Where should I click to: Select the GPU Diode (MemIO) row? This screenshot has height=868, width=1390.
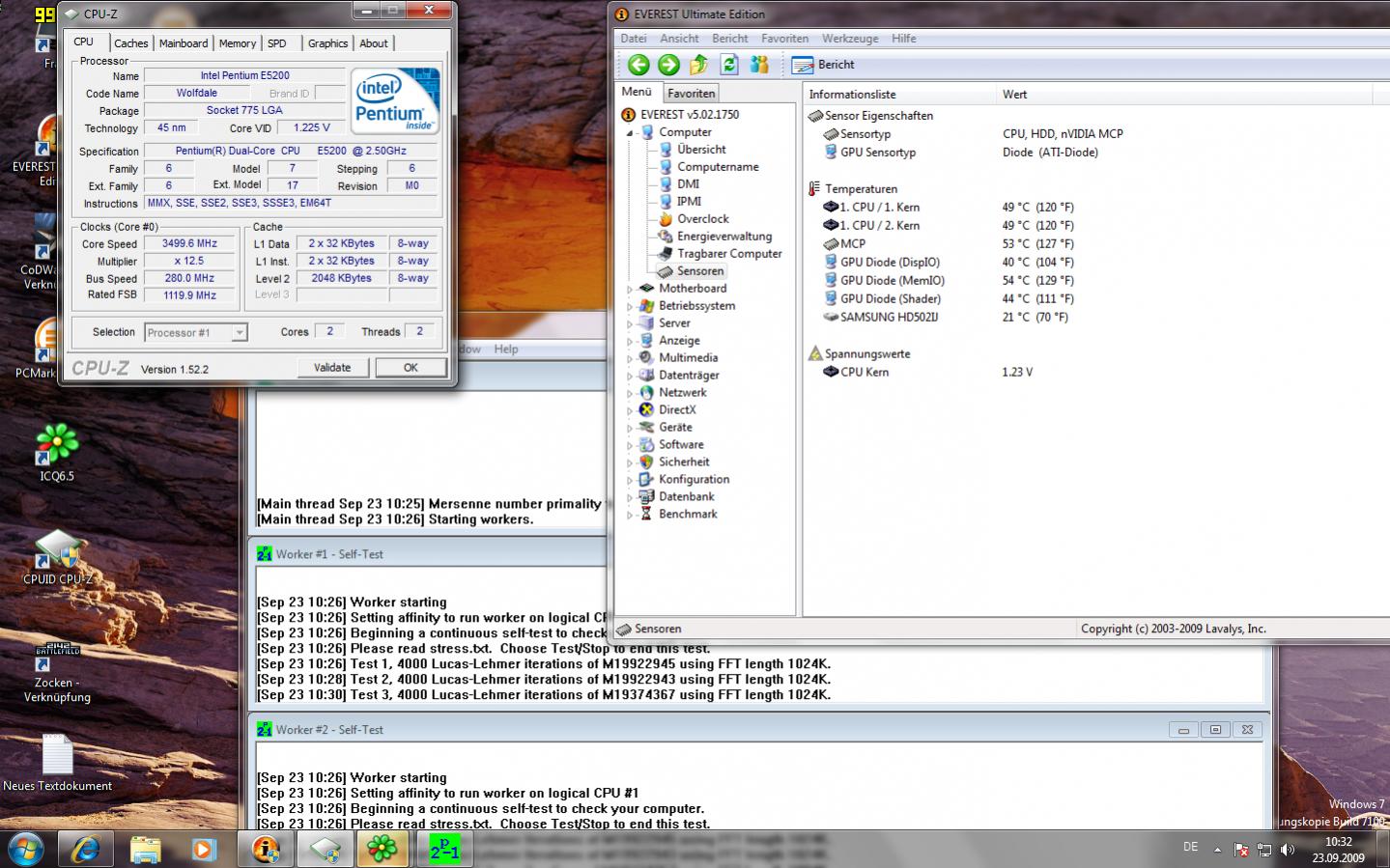pos(892,281)
